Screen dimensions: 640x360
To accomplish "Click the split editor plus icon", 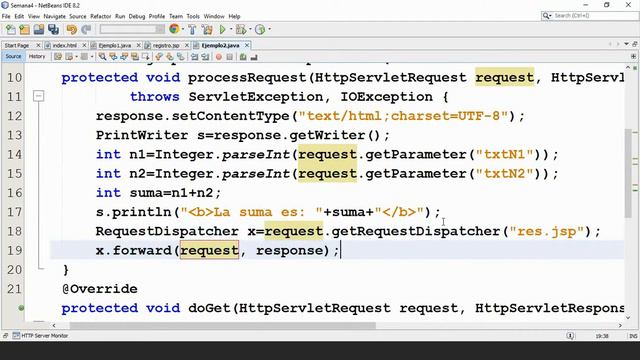I will click(633, 57).
